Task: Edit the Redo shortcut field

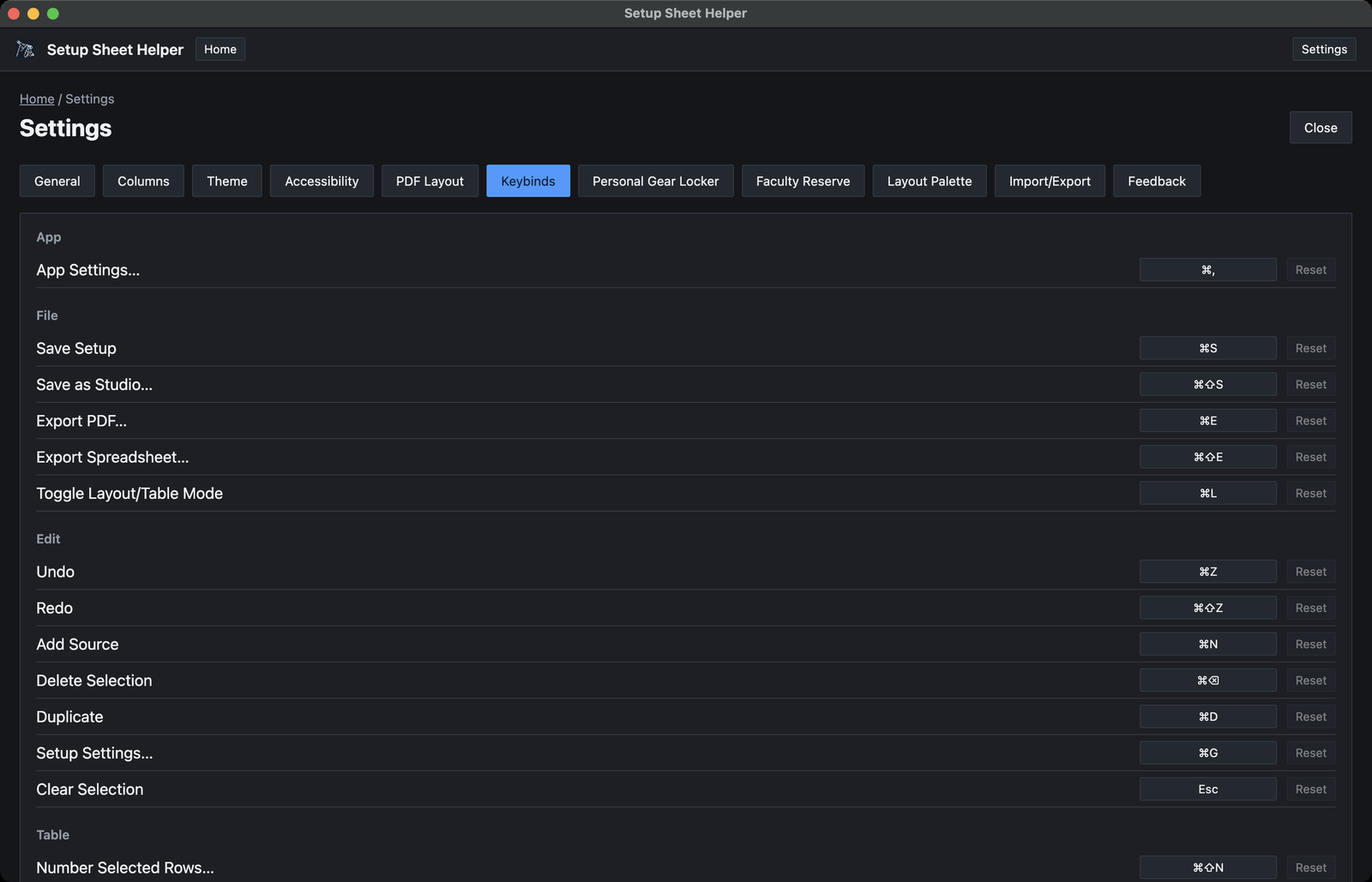Action: pyautogui.click(x=1208, y=608)
